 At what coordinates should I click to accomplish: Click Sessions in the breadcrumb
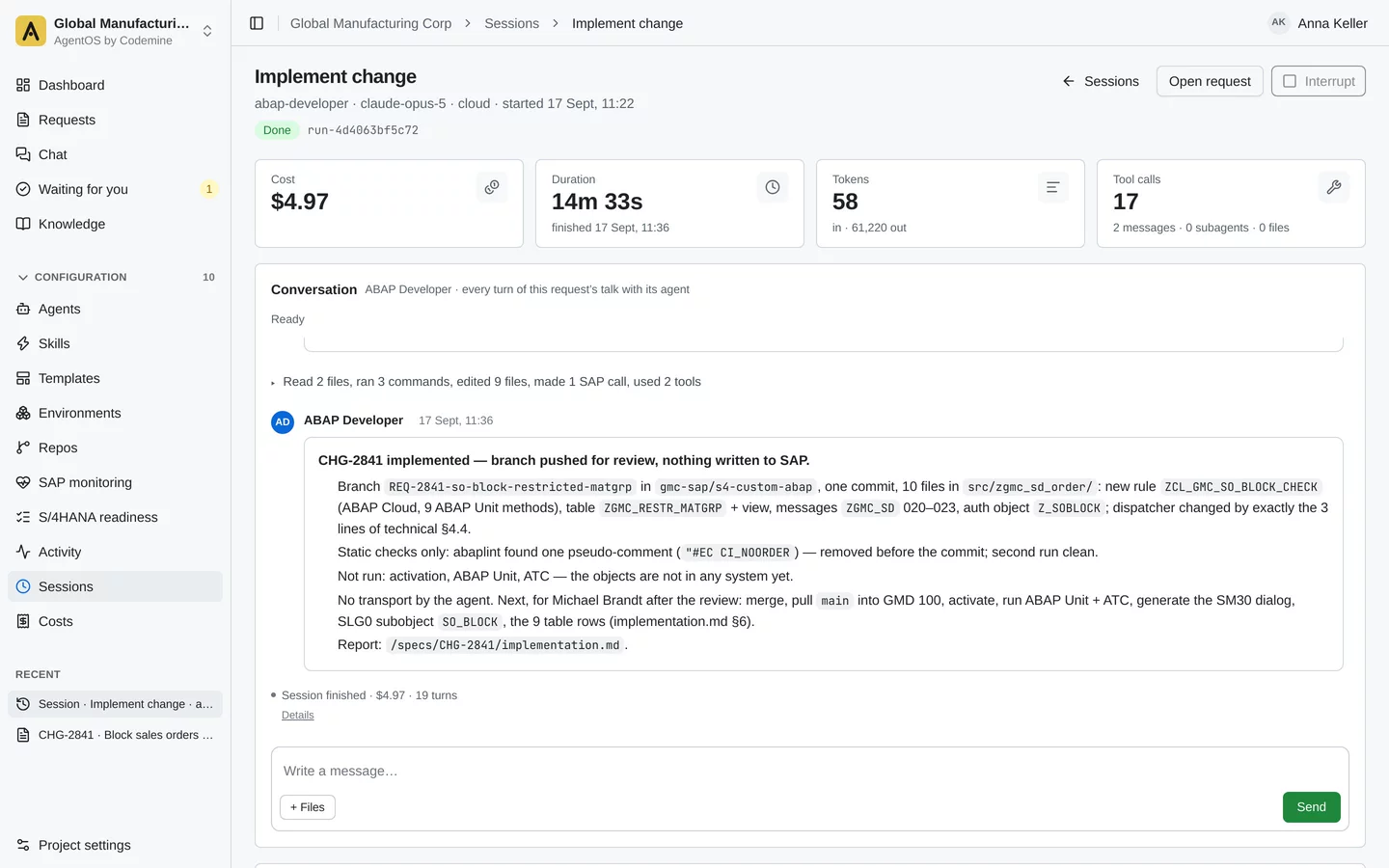(x=511, y=23)
